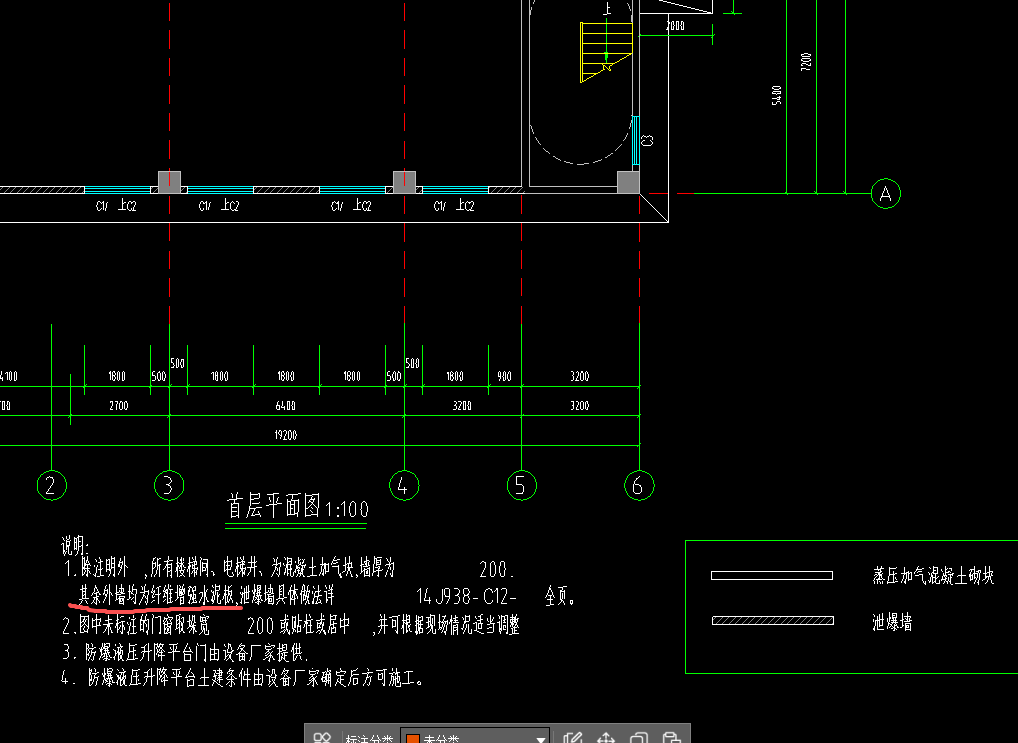
Task: Select the yellow staircase symbol in the drawing
Action: click(x=606, y=52)
